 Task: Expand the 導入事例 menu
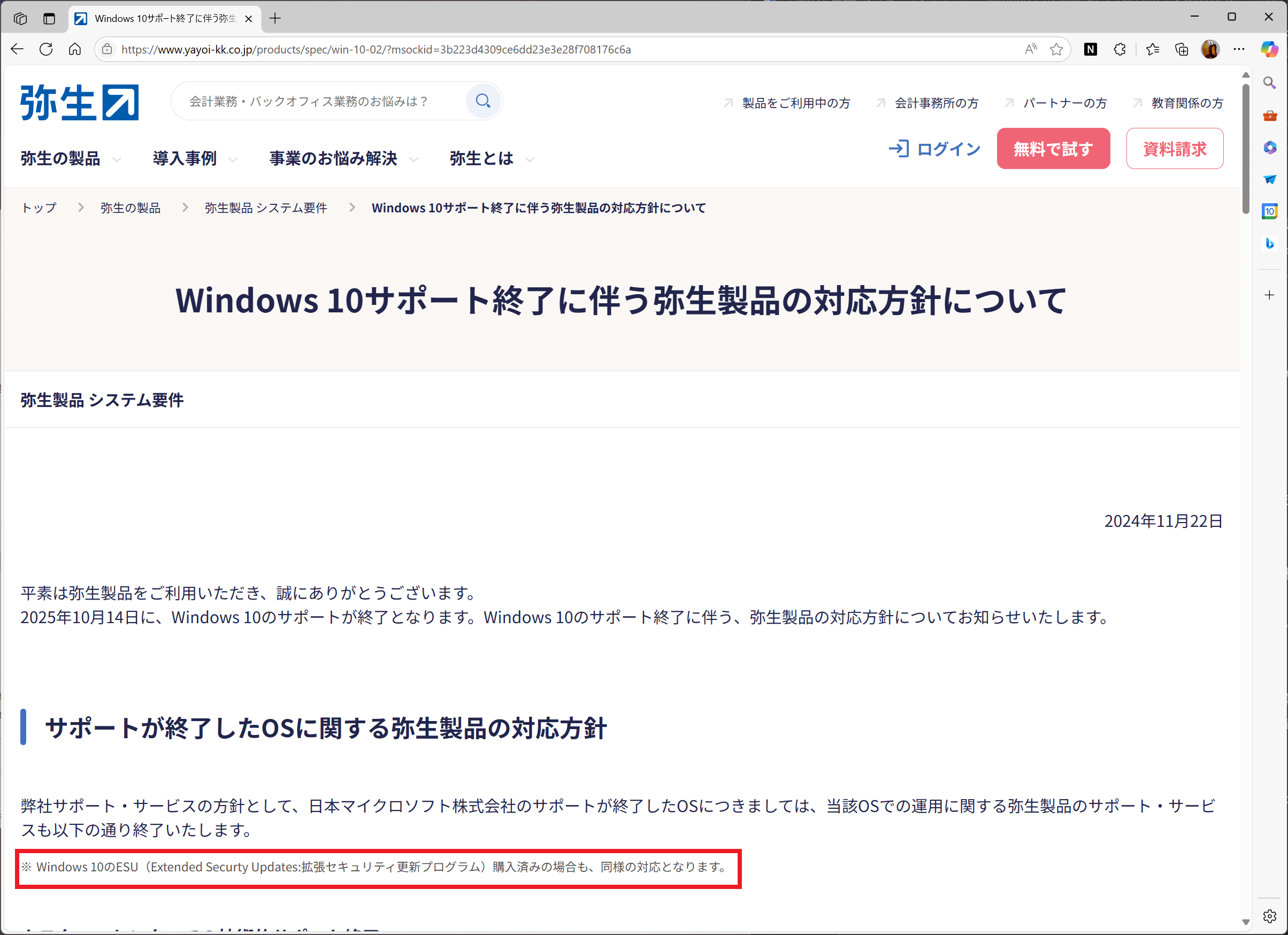pyautogui.click(x=195, y=158)
